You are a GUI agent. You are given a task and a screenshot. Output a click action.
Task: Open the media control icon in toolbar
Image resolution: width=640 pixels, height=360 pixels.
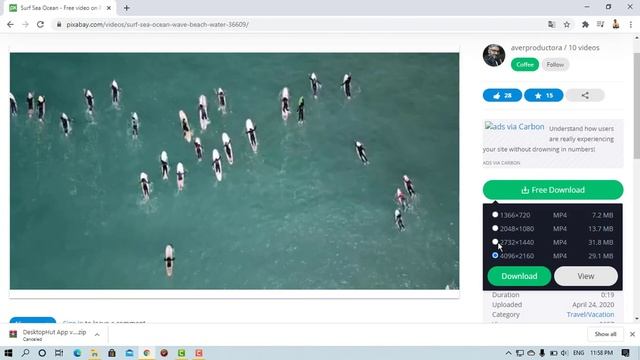[x=600, y=24]
